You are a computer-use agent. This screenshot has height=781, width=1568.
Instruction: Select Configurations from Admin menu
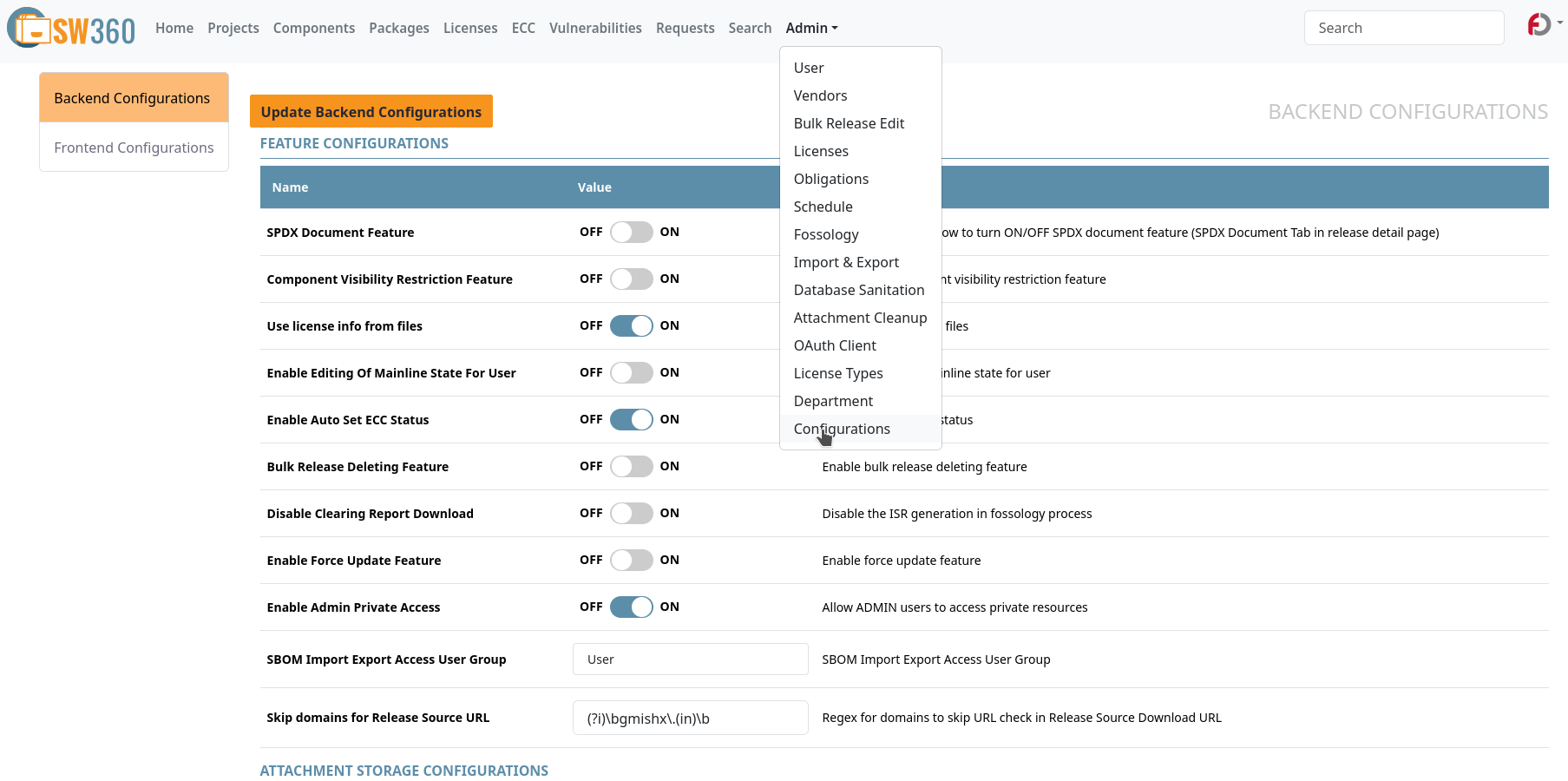point(842,429)
